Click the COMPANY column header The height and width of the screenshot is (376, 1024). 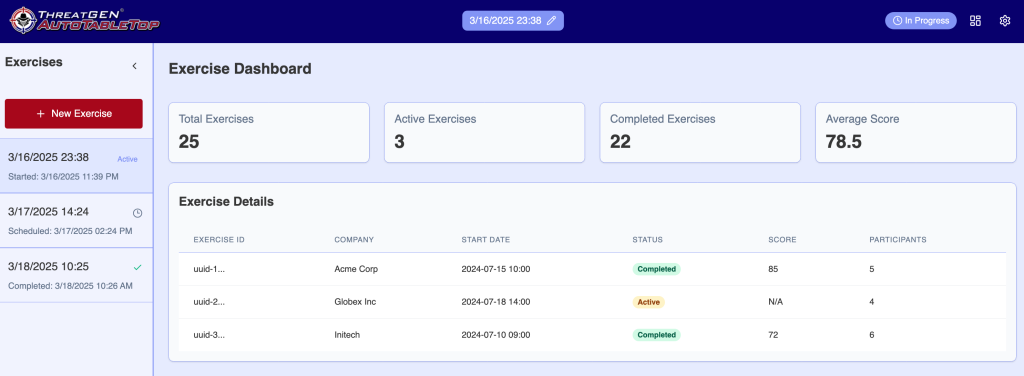pos(354,240)
